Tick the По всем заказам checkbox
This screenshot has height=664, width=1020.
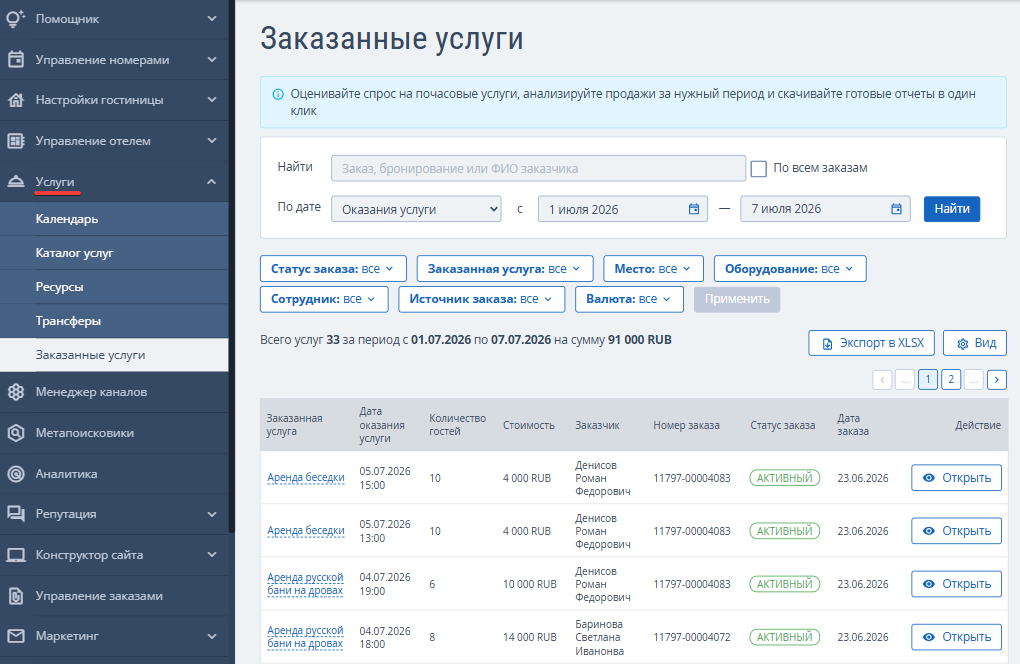(x=758, y=168)
